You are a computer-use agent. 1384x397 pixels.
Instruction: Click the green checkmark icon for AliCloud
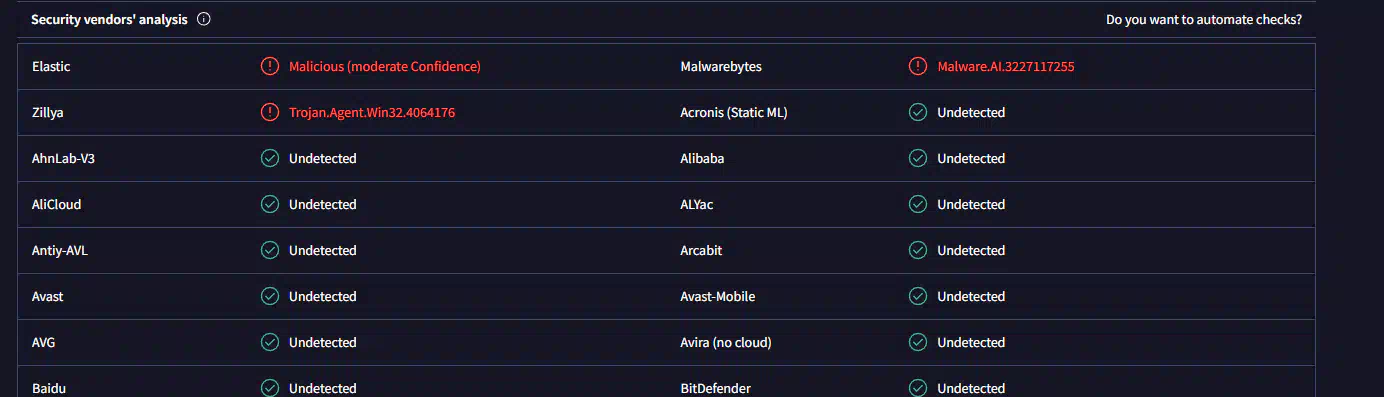(270, 204)
